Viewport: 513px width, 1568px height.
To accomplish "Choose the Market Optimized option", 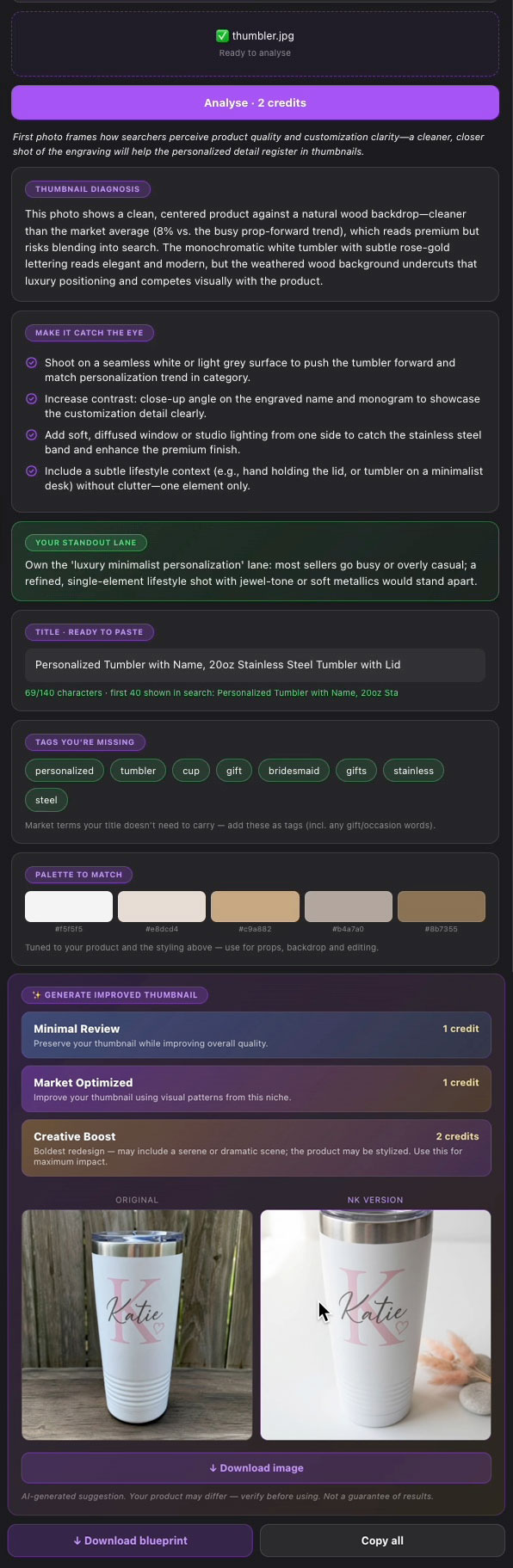I will 256,1089.
